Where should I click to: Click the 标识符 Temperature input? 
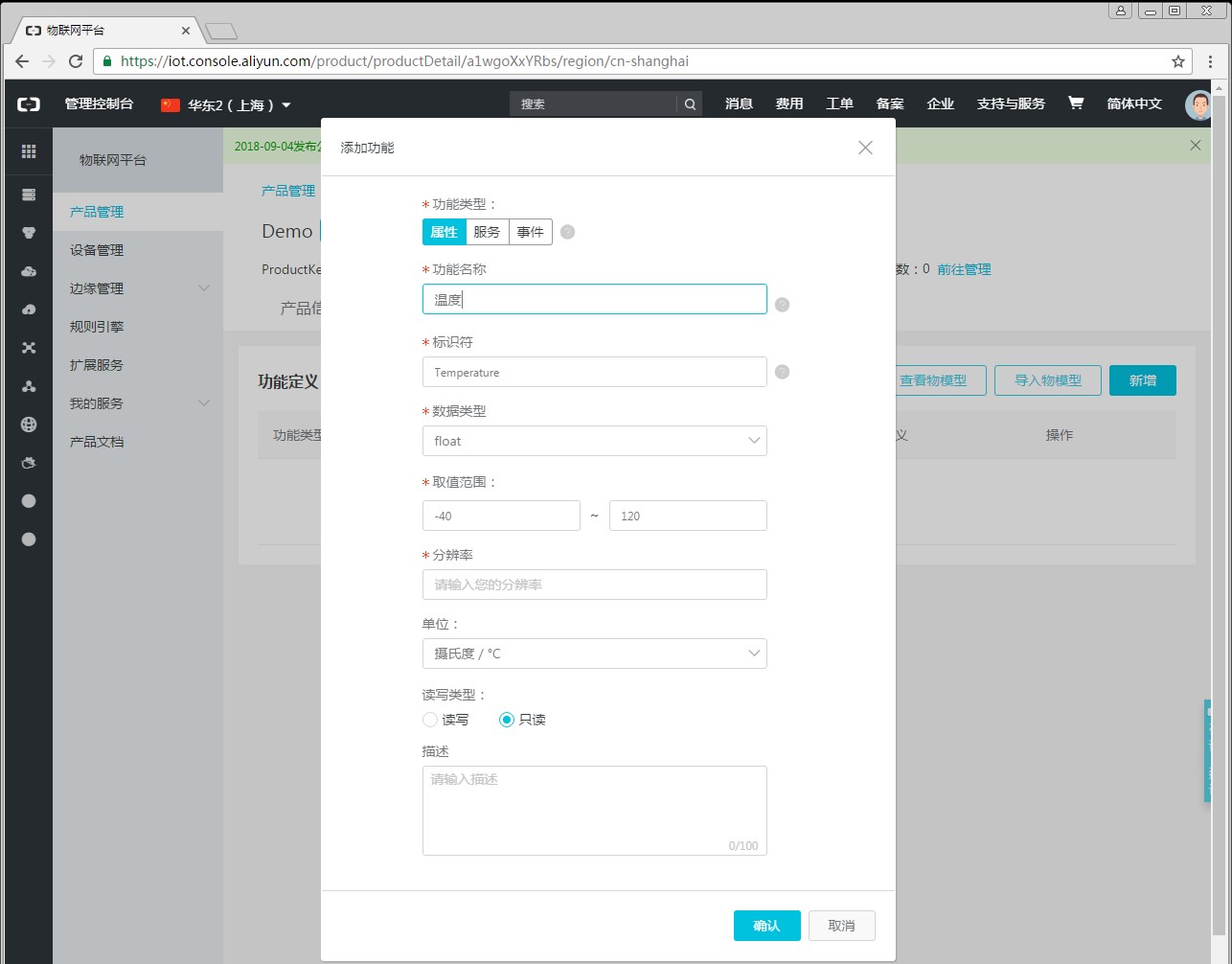594,372
